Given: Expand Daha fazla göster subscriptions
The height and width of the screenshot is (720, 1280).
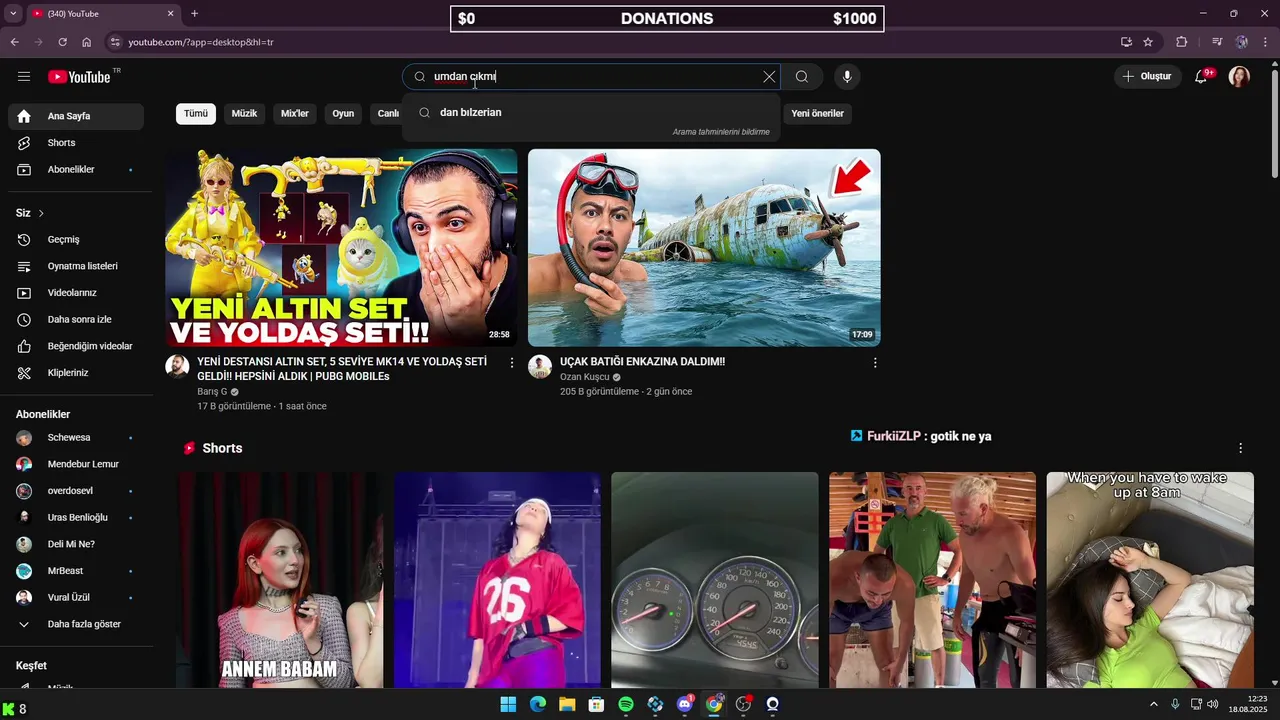Looking at the screenshot, I should 76,624.
